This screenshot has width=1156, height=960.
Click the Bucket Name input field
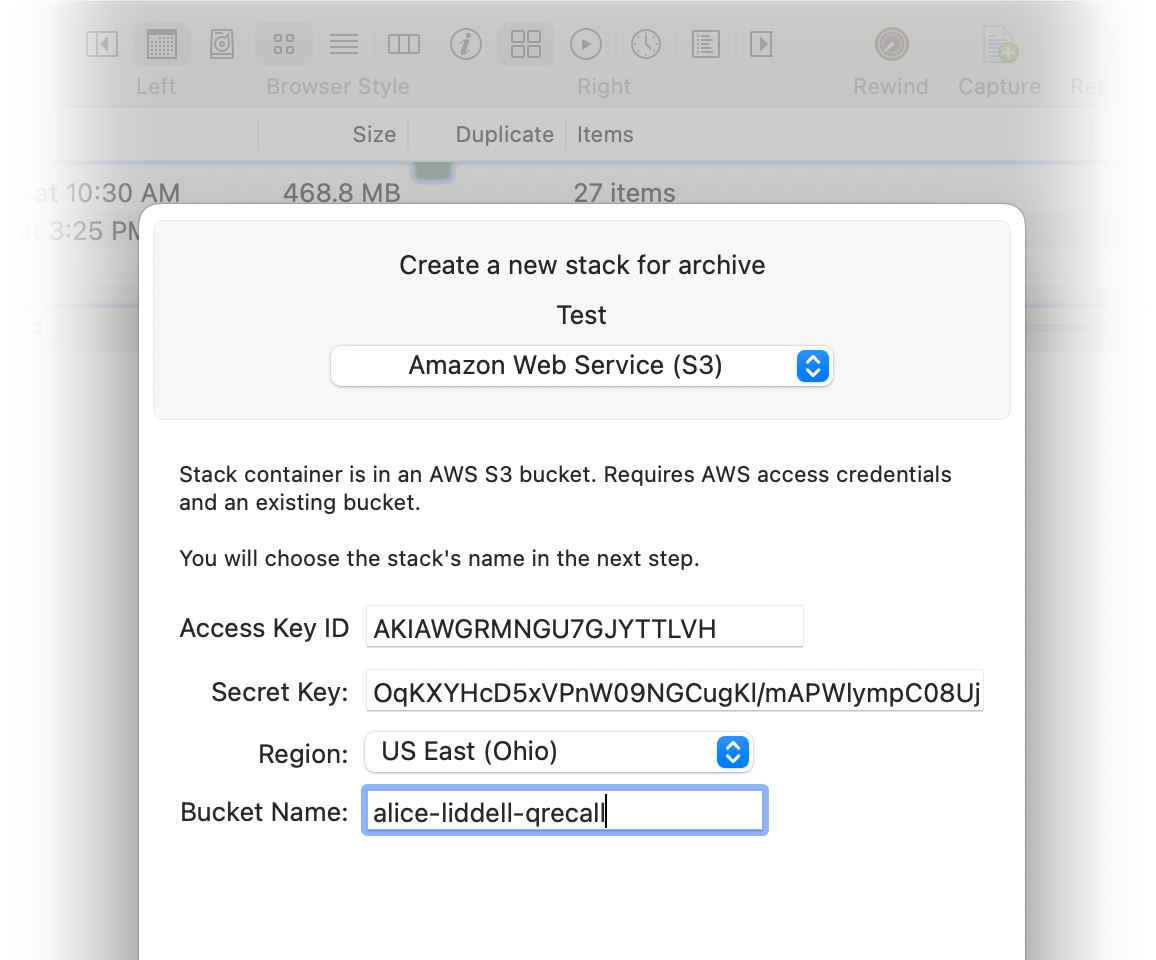click(x=564, y=812)
